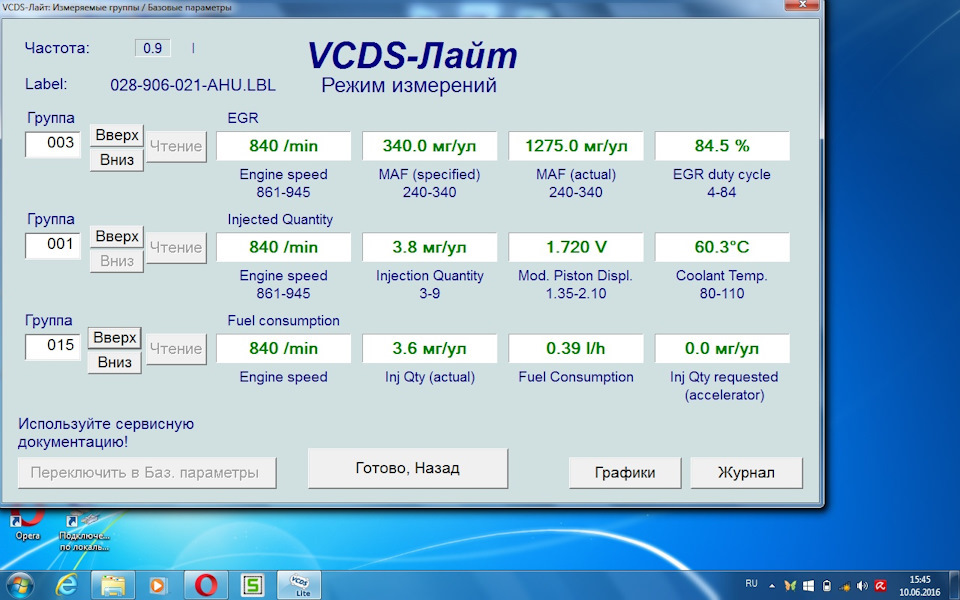Screen dimensions: 960x600
Task: Focus the group 003 number field
Action: [x=53, y=144]
